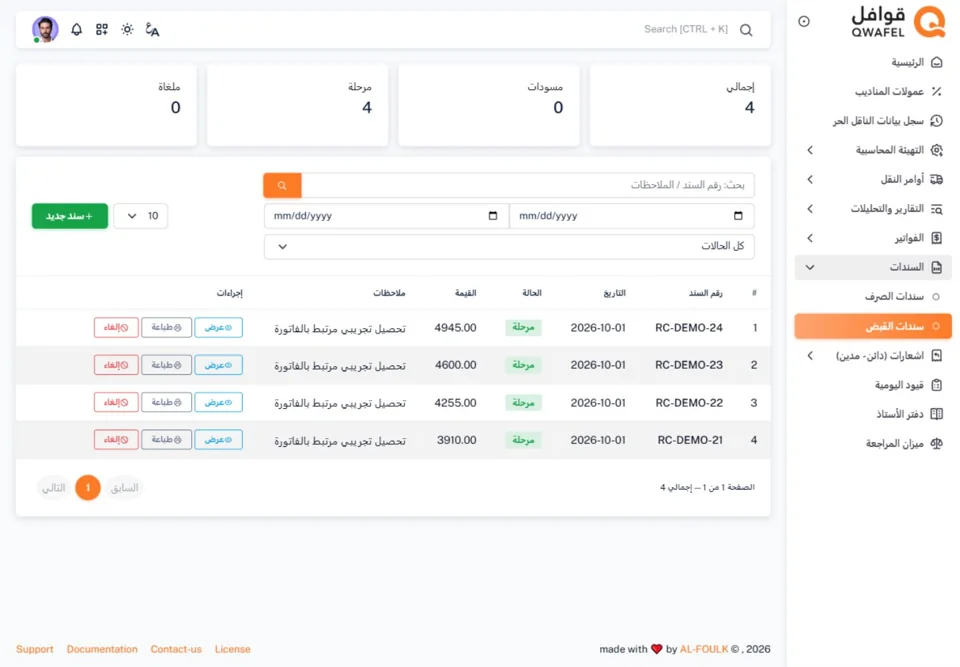This screenshot has width=960, height=667.
Task: Open the Documentation footer link
Action: click(102, 649)
